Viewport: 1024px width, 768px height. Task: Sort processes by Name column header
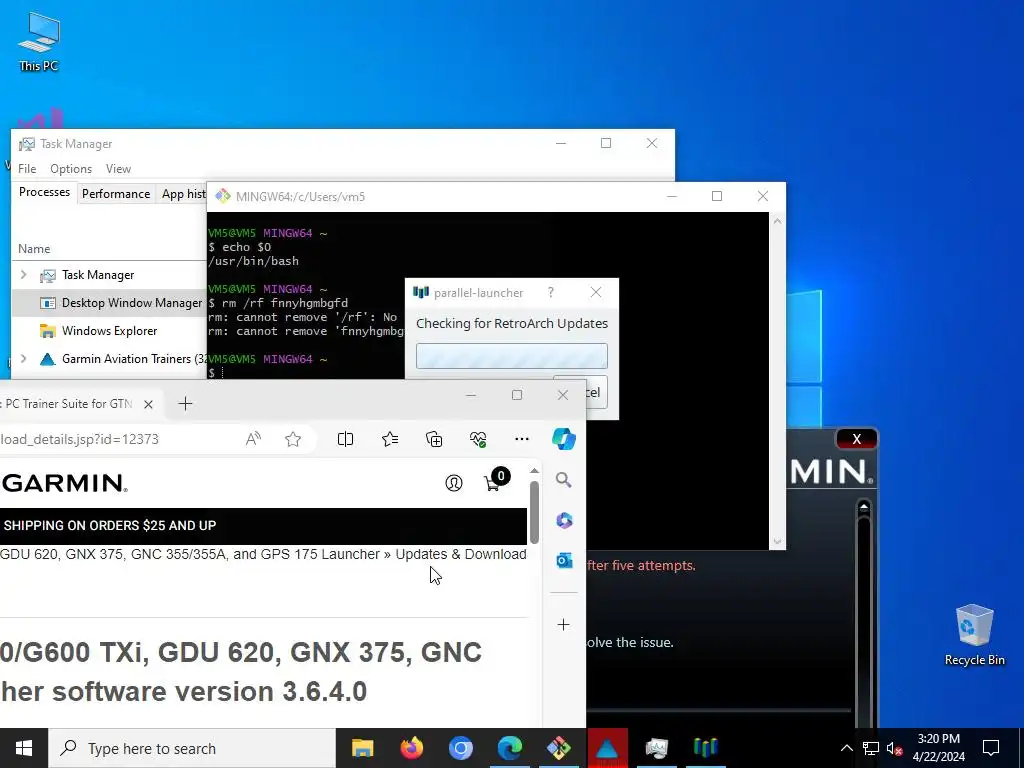[34, 249]
